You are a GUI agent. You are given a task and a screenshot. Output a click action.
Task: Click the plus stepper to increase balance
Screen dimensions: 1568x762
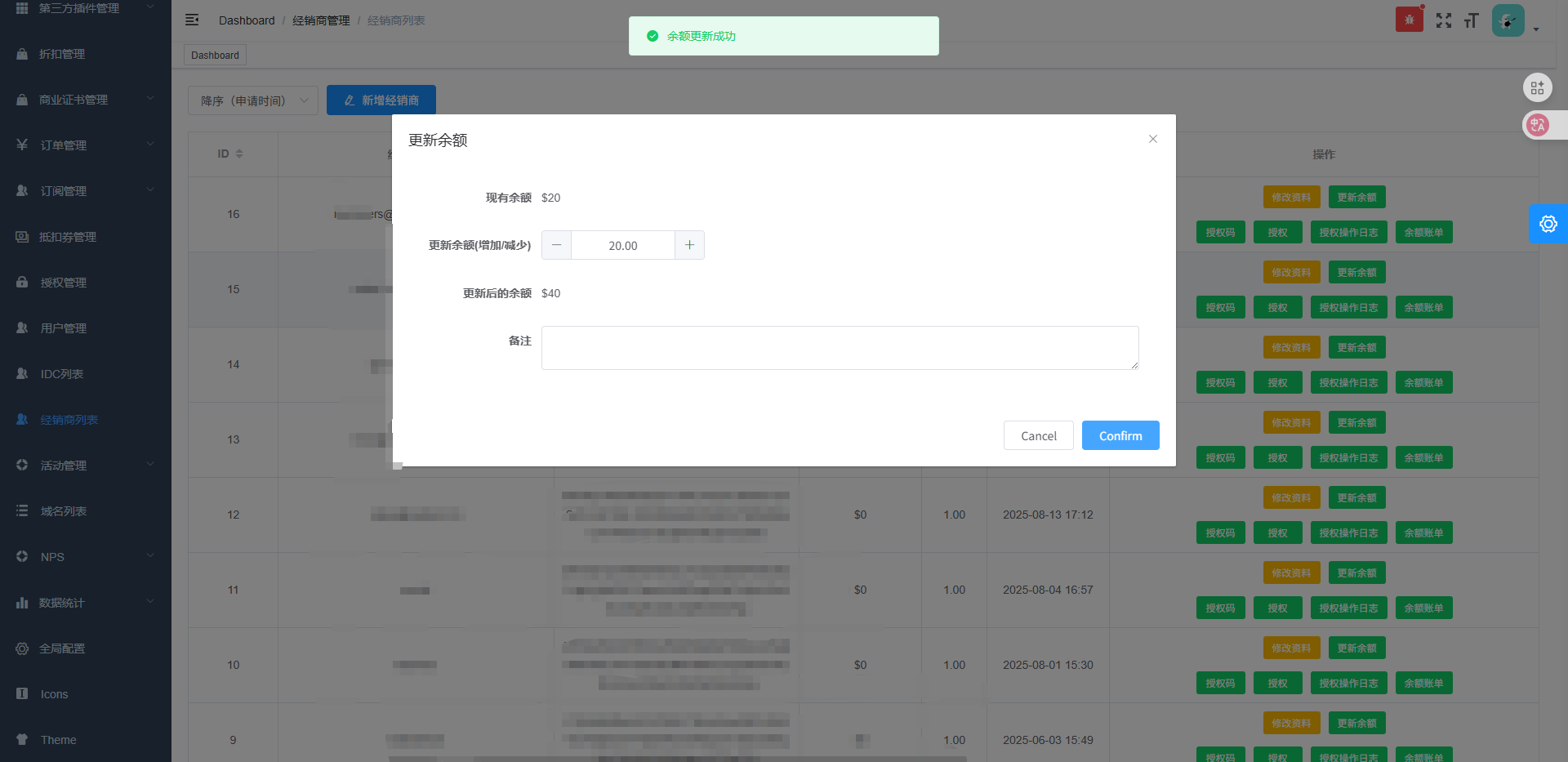tap(689, 245)
